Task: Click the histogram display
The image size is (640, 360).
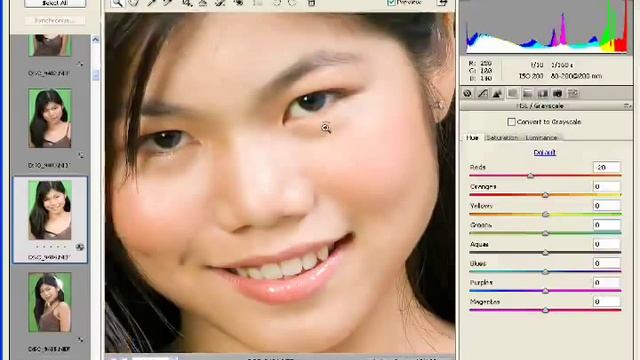Action: (547, 27)
